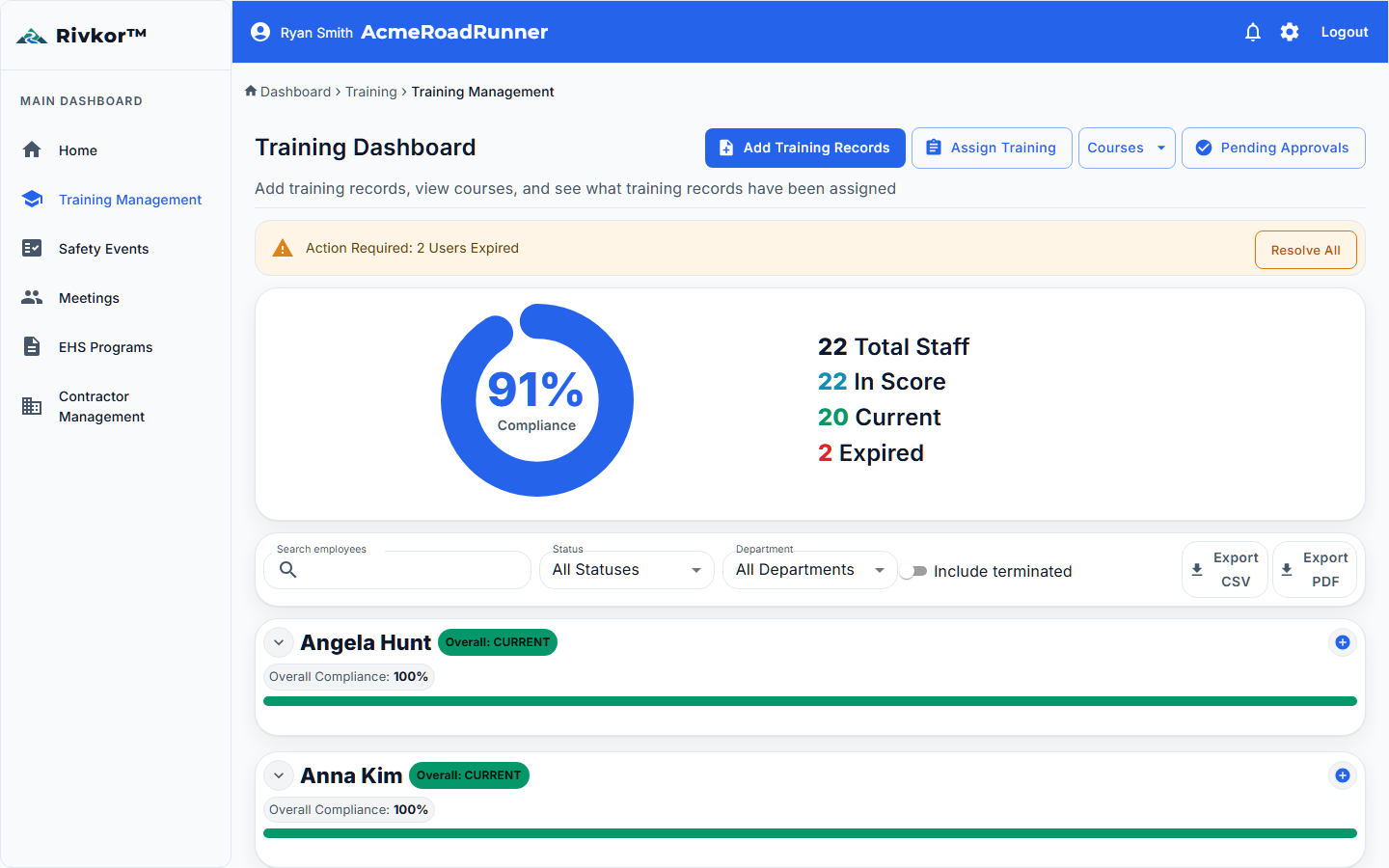The height and width of the screenshot is (868, 1389).
Task: Log out of the application
Action: point(1345,32)
